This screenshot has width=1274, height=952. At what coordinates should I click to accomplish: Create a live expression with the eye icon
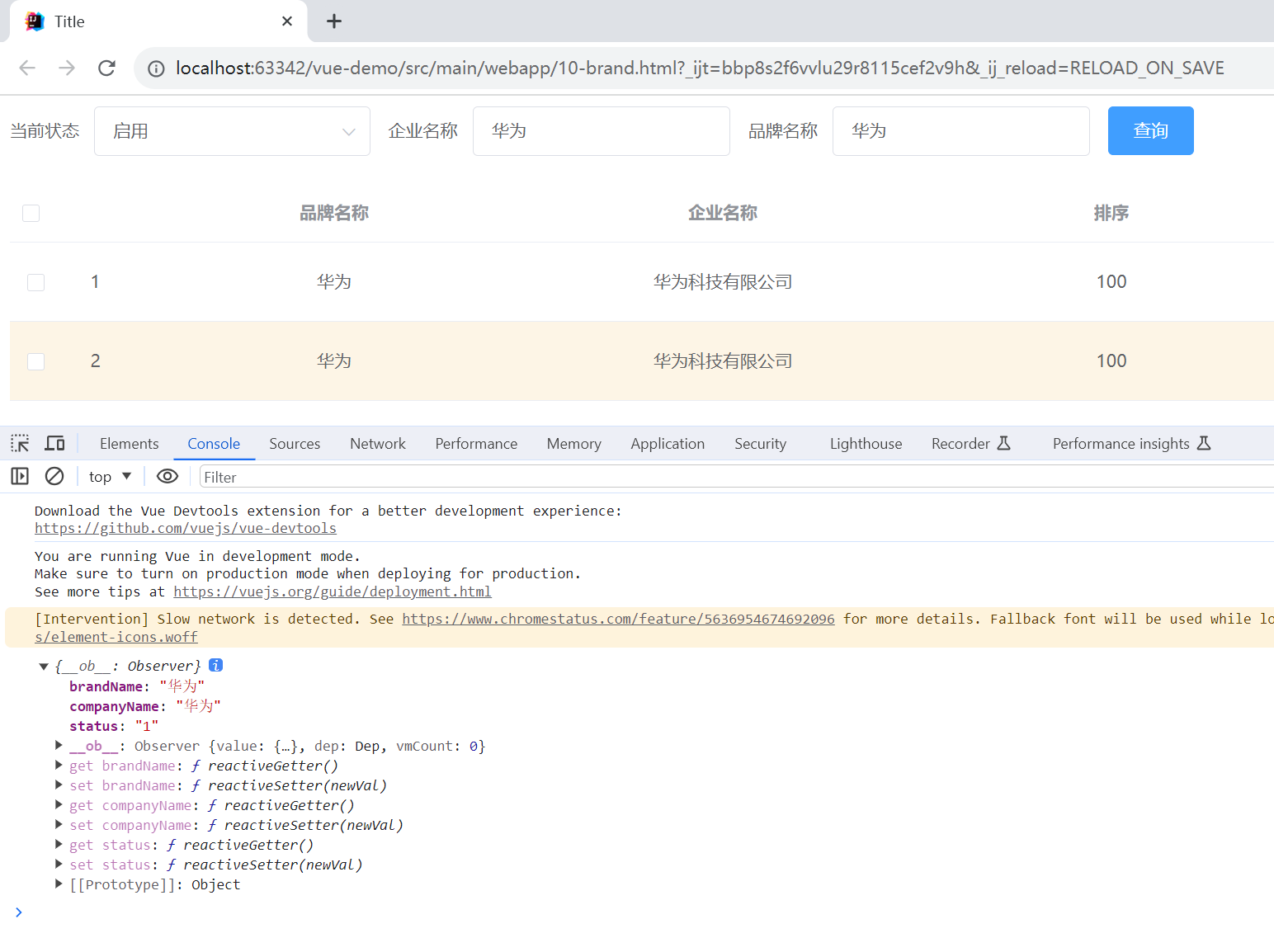[x=168, y=476]
